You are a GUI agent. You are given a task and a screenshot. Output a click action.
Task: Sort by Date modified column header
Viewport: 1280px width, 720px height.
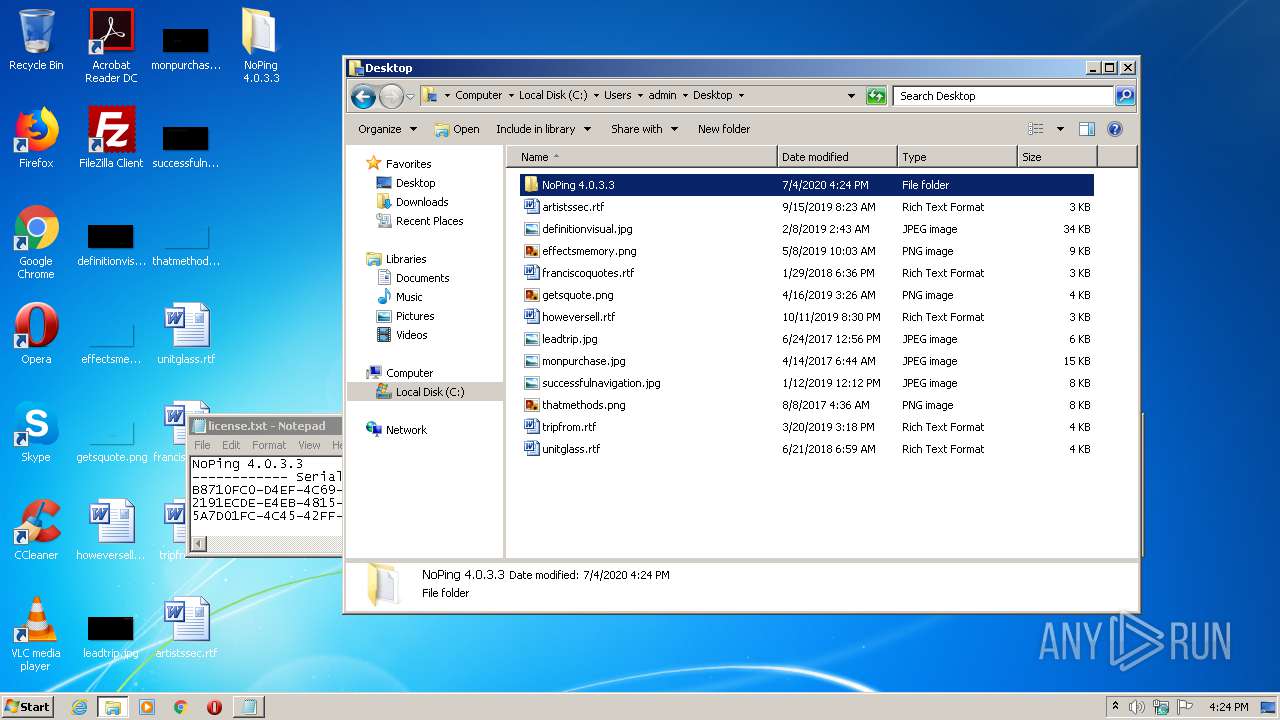(x=837, y=157)
